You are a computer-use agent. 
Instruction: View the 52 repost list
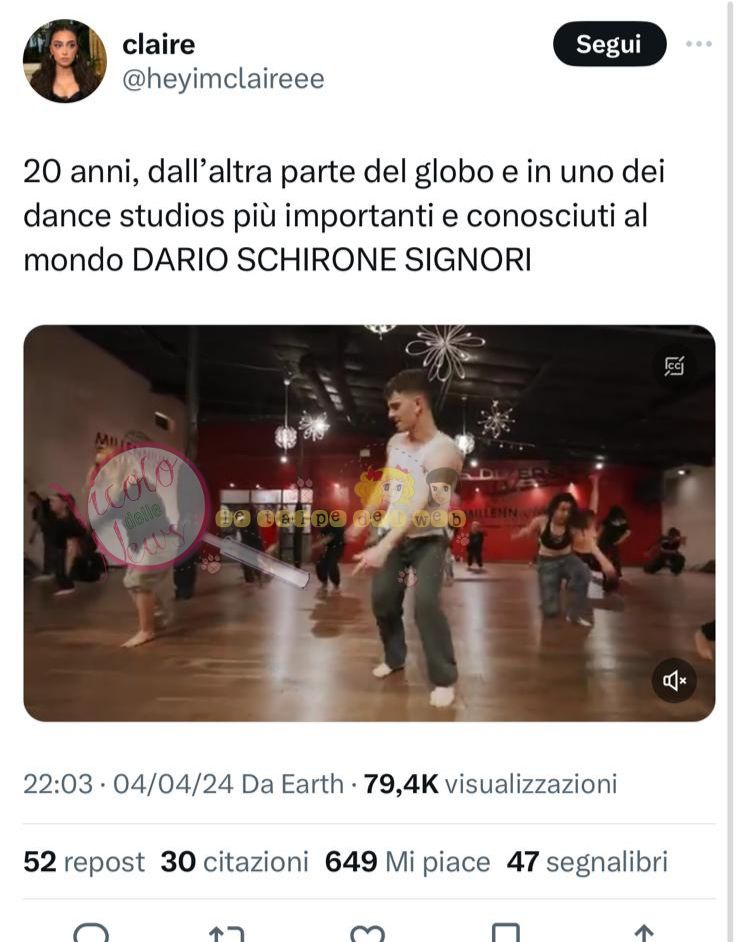point(84,861)
